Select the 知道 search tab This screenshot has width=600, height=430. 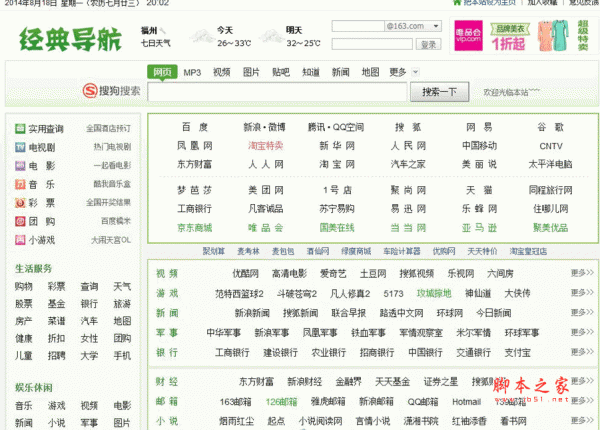point(311,72)
